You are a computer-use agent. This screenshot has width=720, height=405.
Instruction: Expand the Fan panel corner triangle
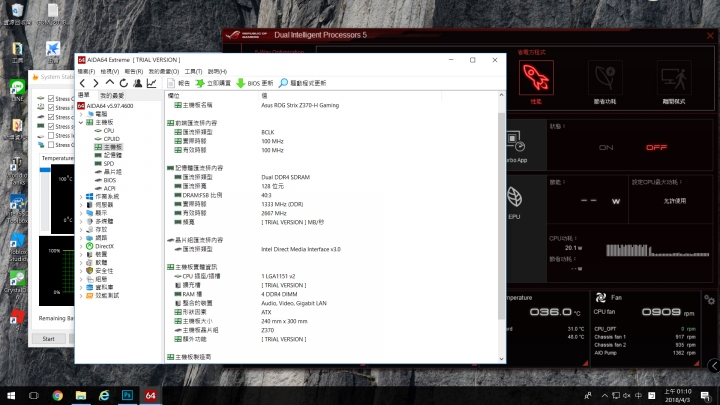[697, 363]
